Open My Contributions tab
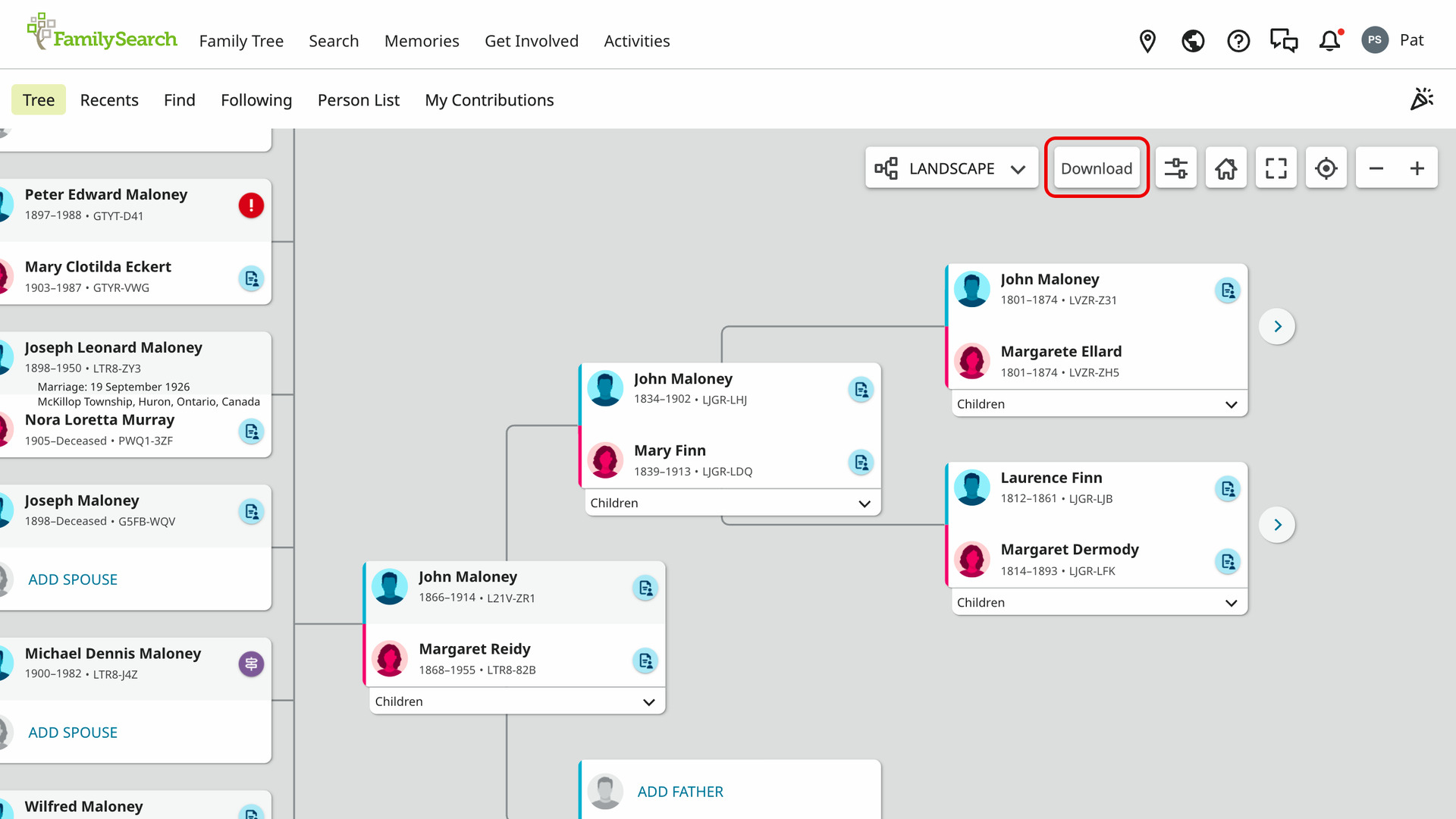 coord(489,100)
